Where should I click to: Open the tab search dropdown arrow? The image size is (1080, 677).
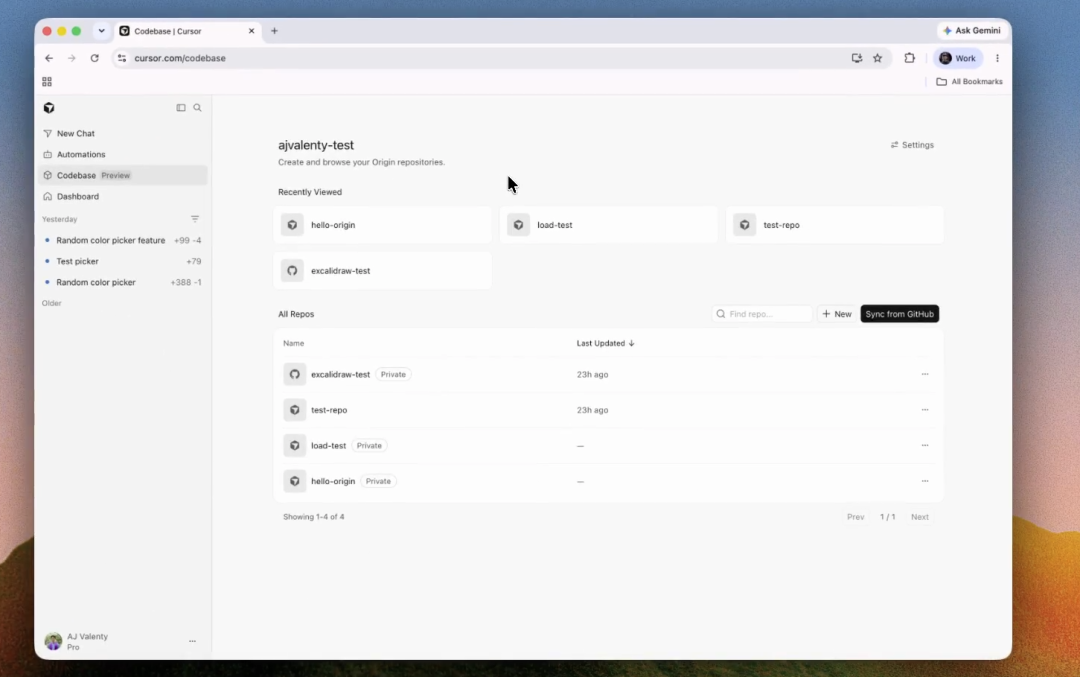(x=101, y=31)
